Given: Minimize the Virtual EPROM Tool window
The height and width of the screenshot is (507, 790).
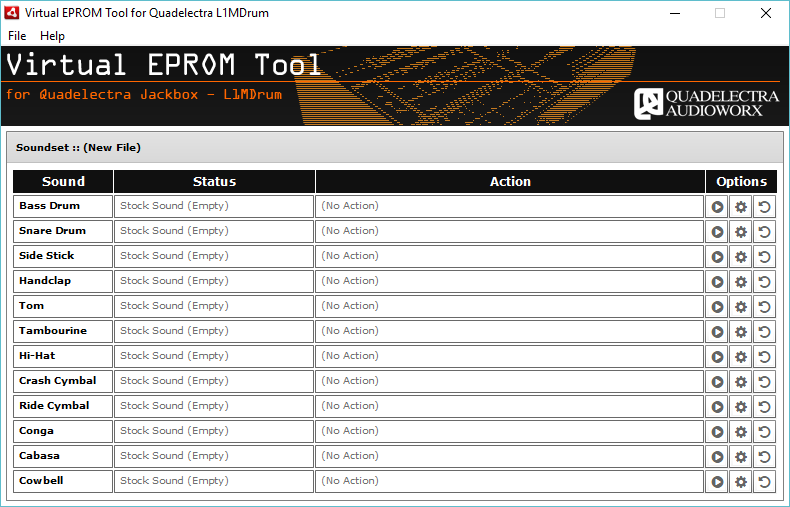Looking at the screenshot, I should 675,13.
